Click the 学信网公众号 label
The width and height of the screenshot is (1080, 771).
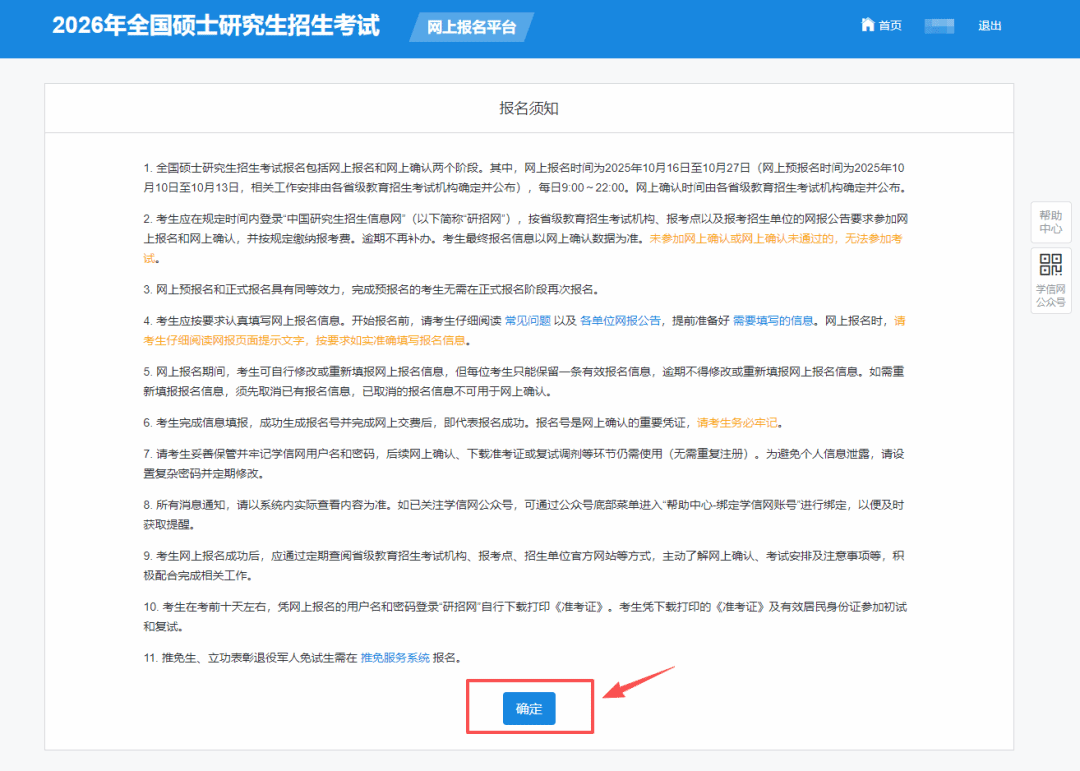click(1050, 295)
